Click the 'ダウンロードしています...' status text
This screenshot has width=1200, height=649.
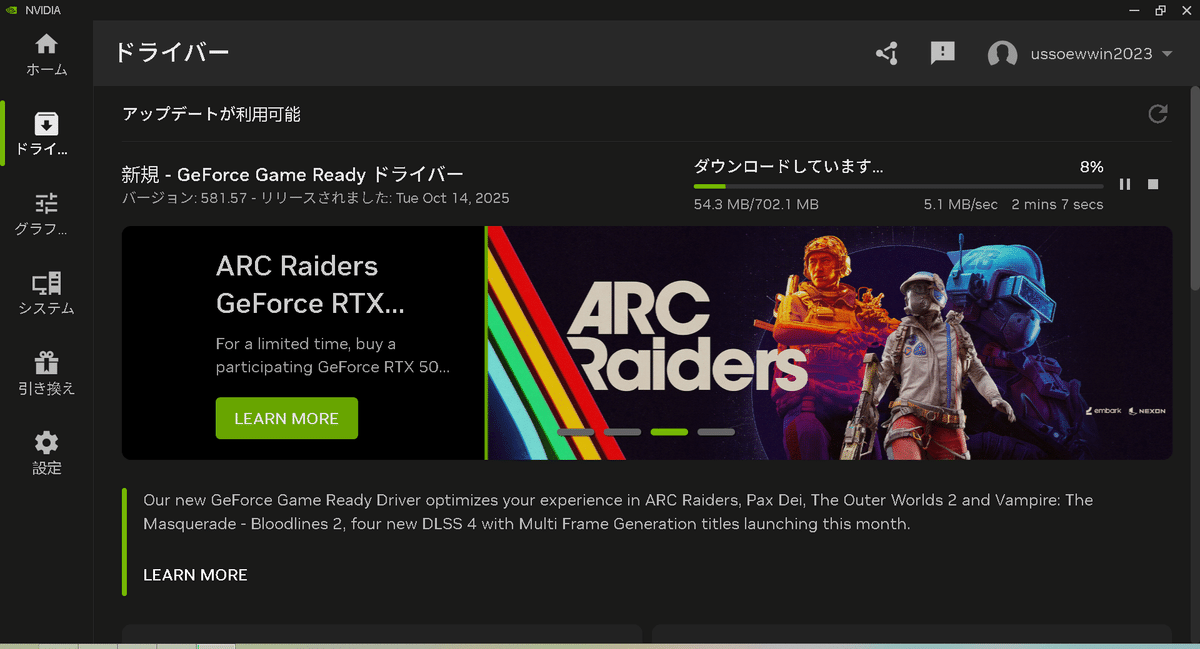pyautogui.click(x=789, y=166)
